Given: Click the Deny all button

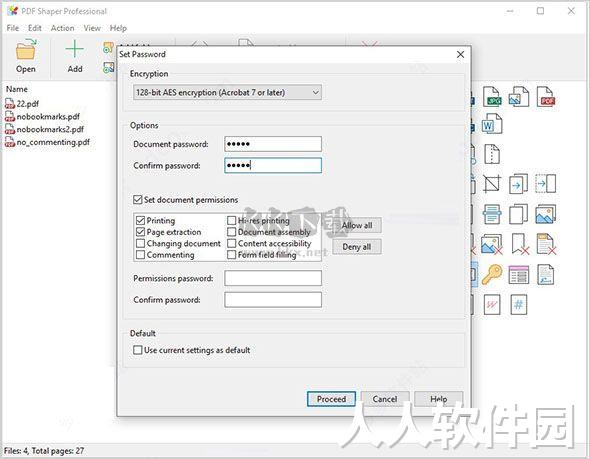Looking at the screenshot, I should (357, 247).
